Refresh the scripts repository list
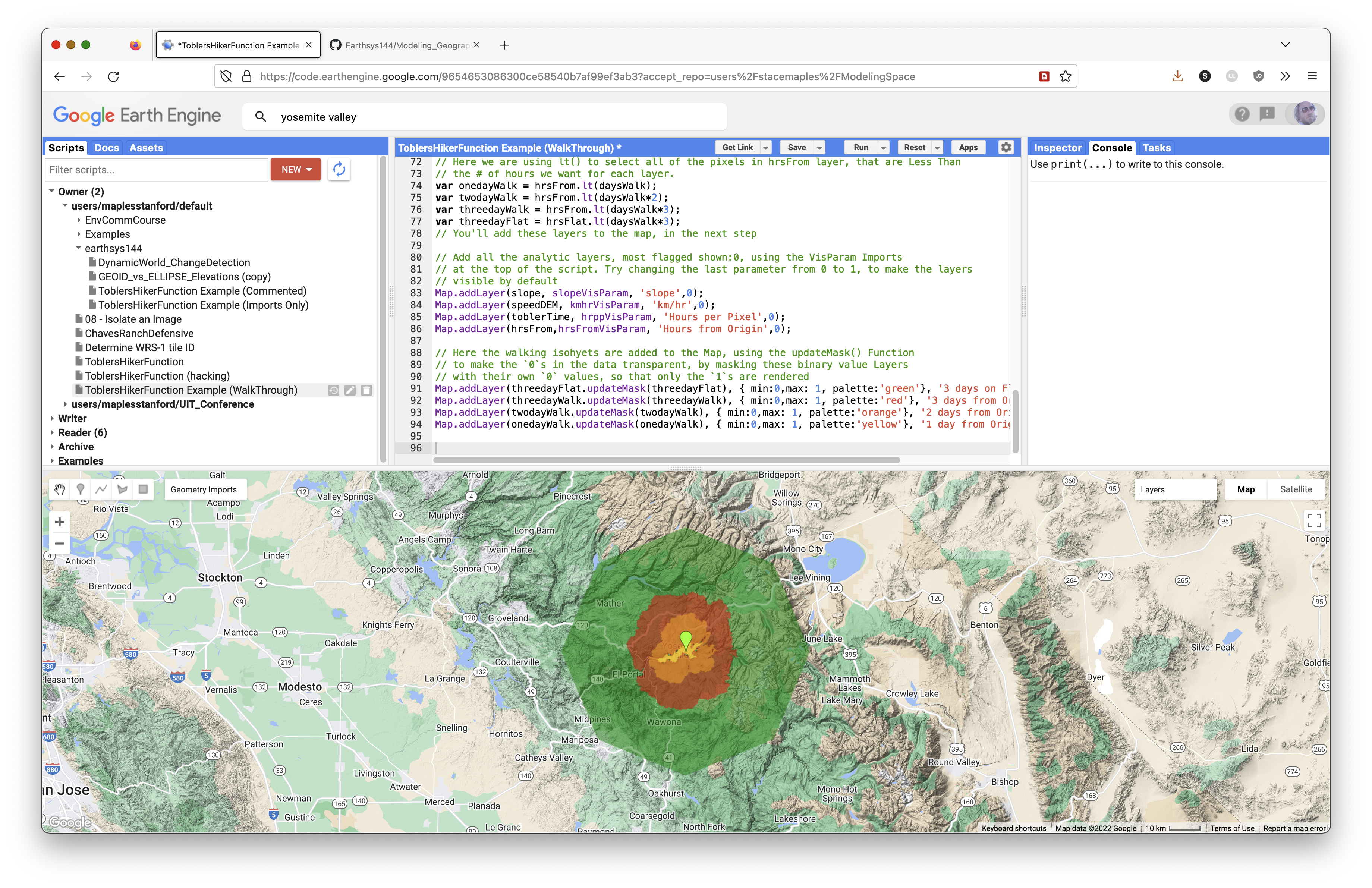The image size is (1372, 888). coord(339,169)
